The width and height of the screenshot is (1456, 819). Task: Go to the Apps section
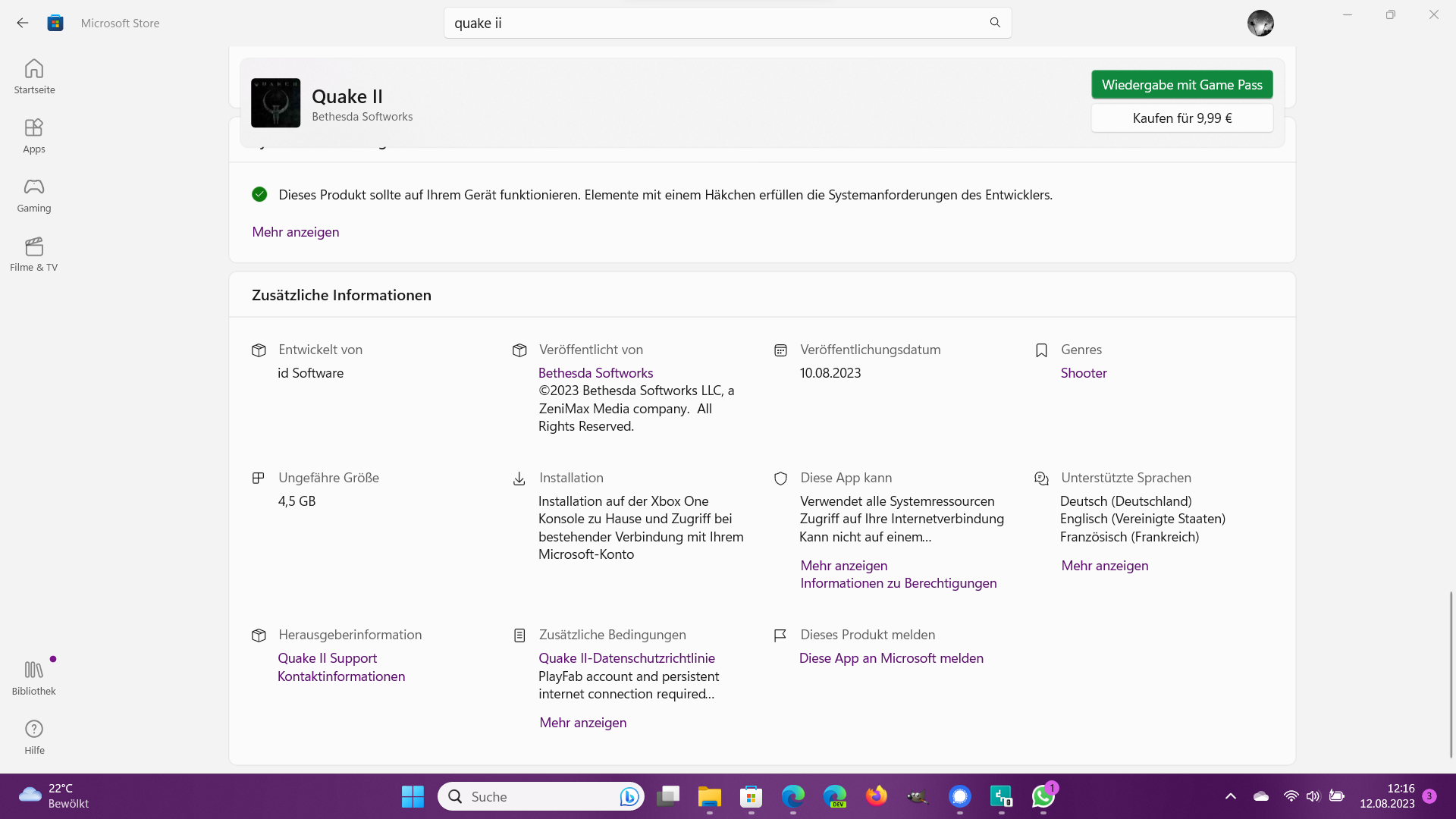(34, 136)
